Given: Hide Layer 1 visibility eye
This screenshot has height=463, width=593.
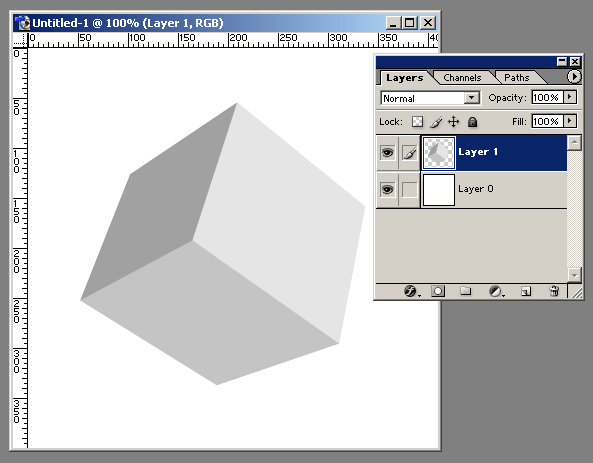Looking at the screenshot, I should click(x=387, y=153).
